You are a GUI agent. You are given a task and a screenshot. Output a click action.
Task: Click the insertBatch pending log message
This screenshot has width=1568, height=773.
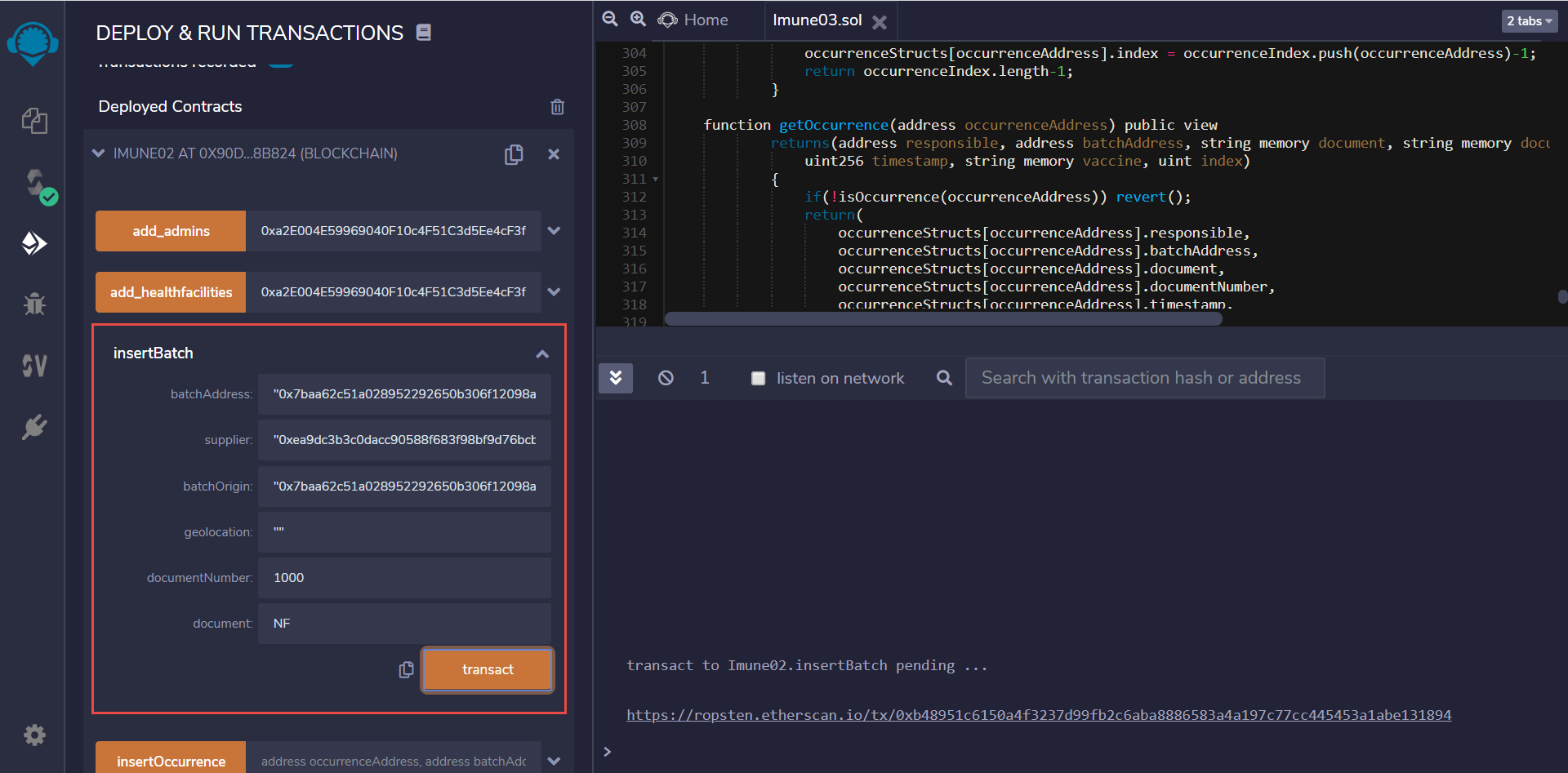tap(807, 665)
